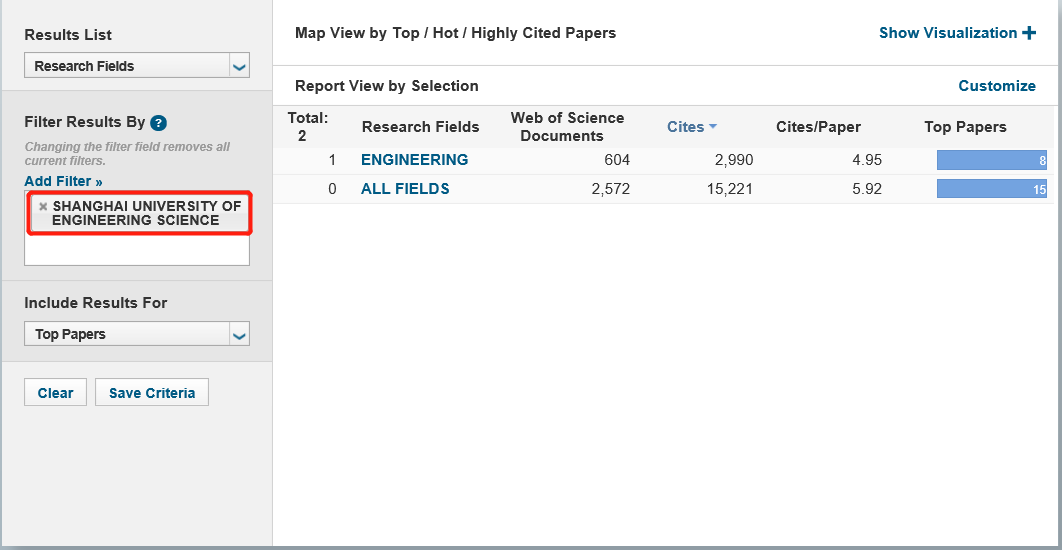Click the Web of Science Documents header
This screenshot has height=550, width=1062.
(567, 127)
